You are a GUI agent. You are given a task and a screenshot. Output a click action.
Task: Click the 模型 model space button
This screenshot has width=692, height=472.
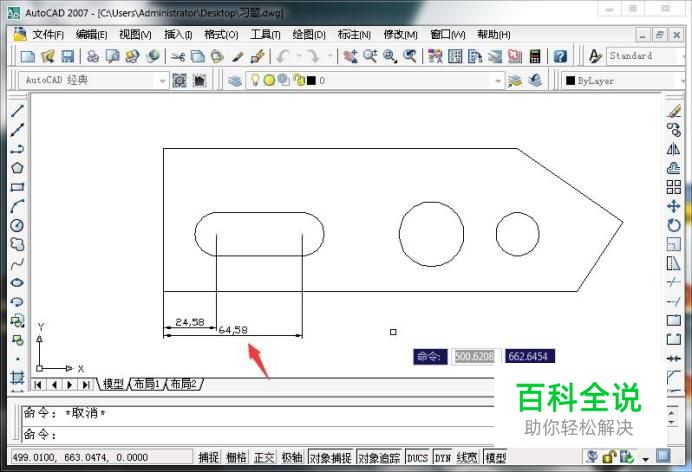[496, 457]
